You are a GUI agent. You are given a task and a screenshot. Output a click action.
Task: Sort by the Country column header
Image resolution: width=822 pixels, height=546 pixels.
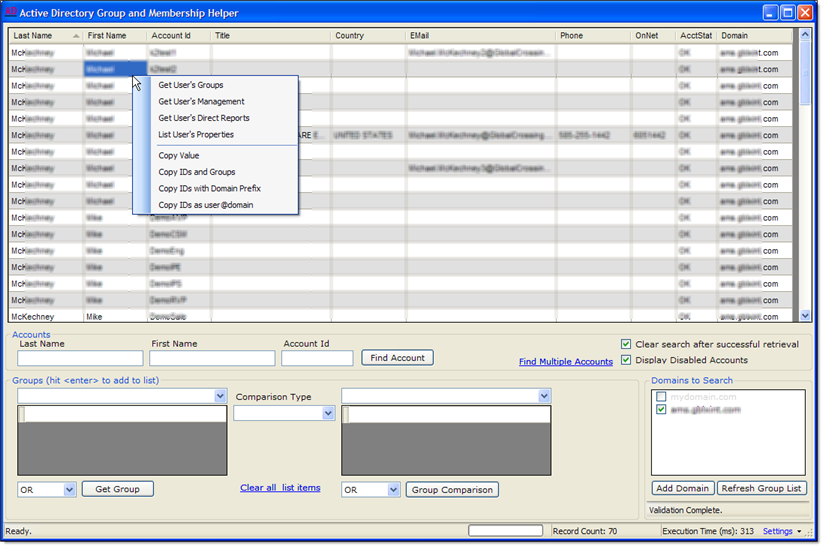(x=369, y=36)
